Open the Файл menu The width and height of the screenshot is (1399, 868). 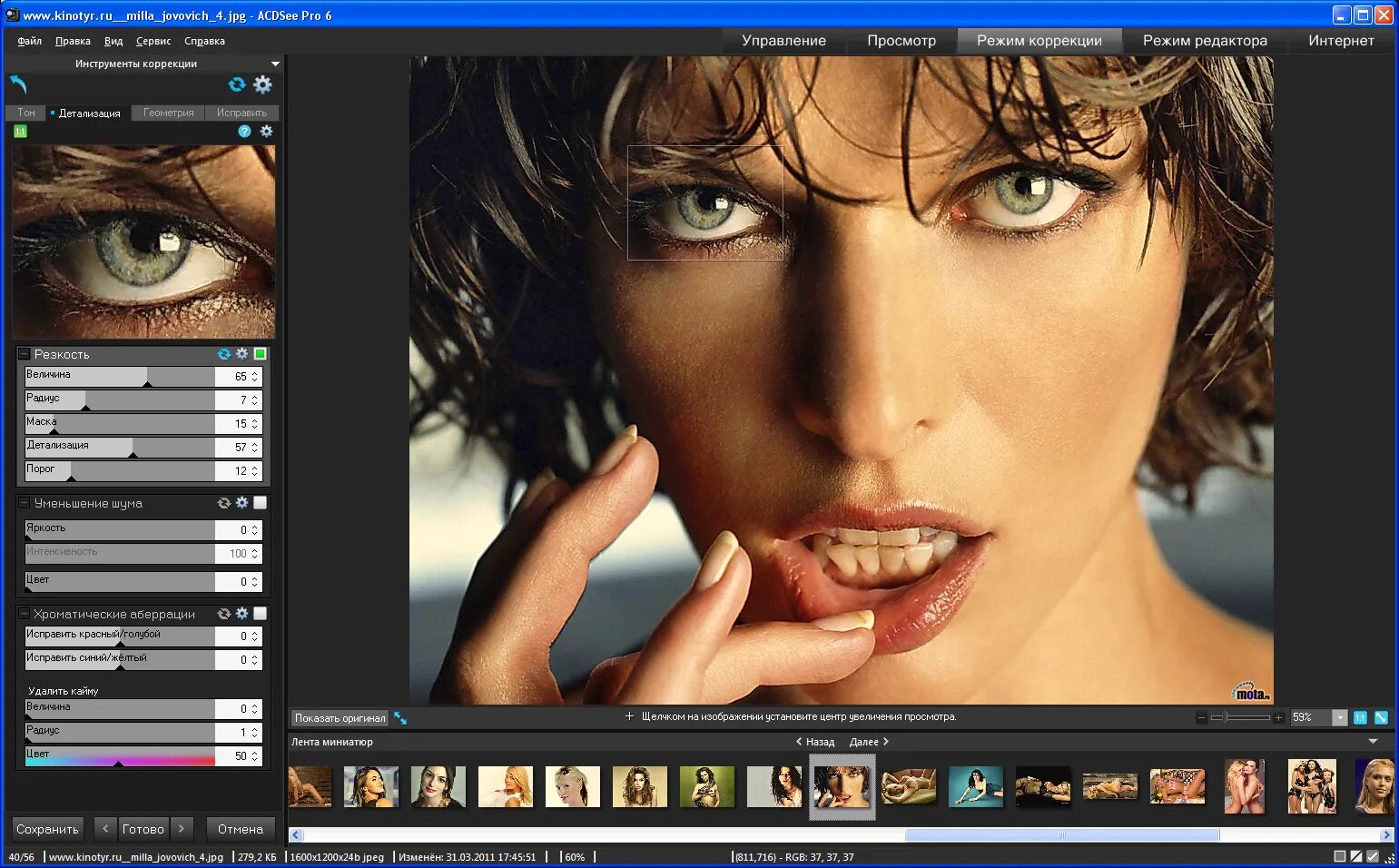point(29,41)
